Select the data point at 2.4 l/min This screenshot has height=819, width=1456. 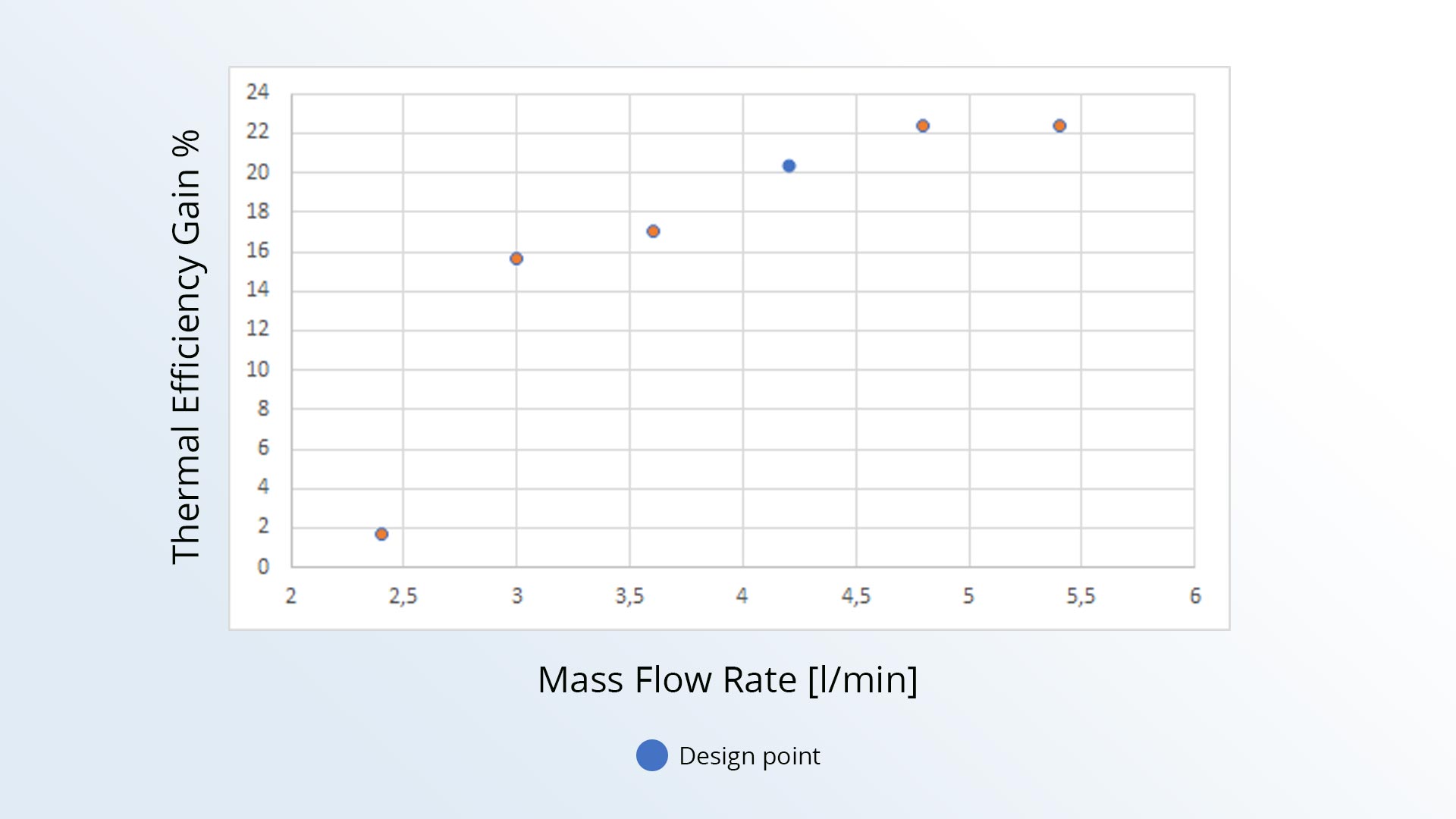pyautogui.click(x=381, y=535)
